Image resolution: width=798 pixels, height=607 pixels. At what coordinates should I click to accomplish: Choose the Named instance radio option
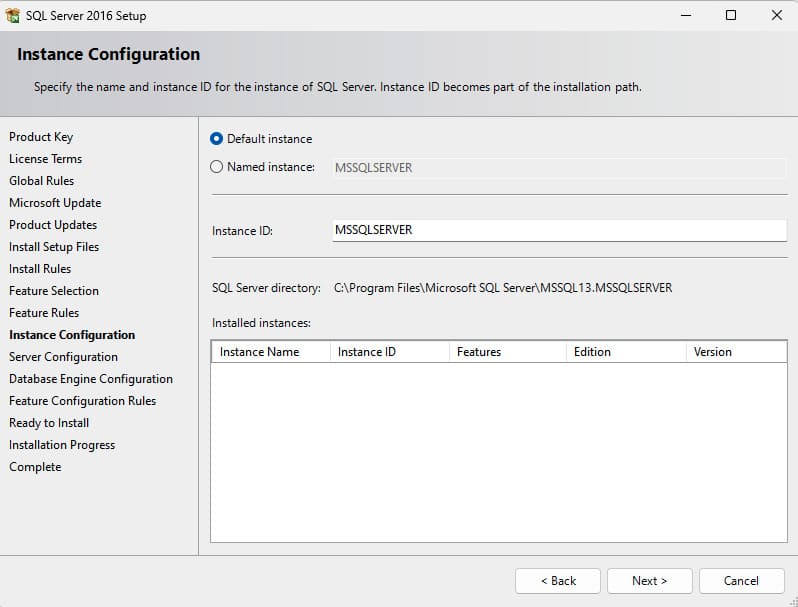coord(217,167)
